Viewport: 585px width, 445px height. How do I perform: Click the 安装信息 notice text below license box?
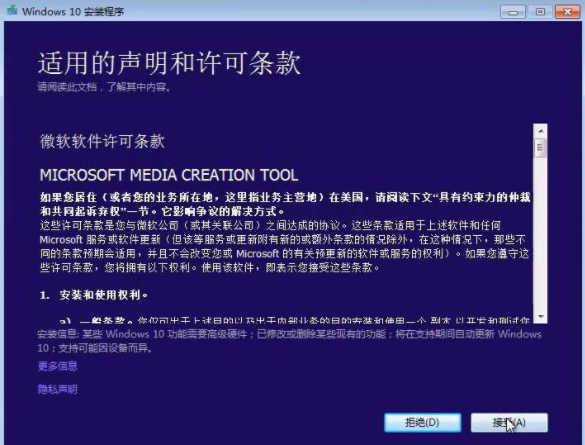[x=289, y=341]
